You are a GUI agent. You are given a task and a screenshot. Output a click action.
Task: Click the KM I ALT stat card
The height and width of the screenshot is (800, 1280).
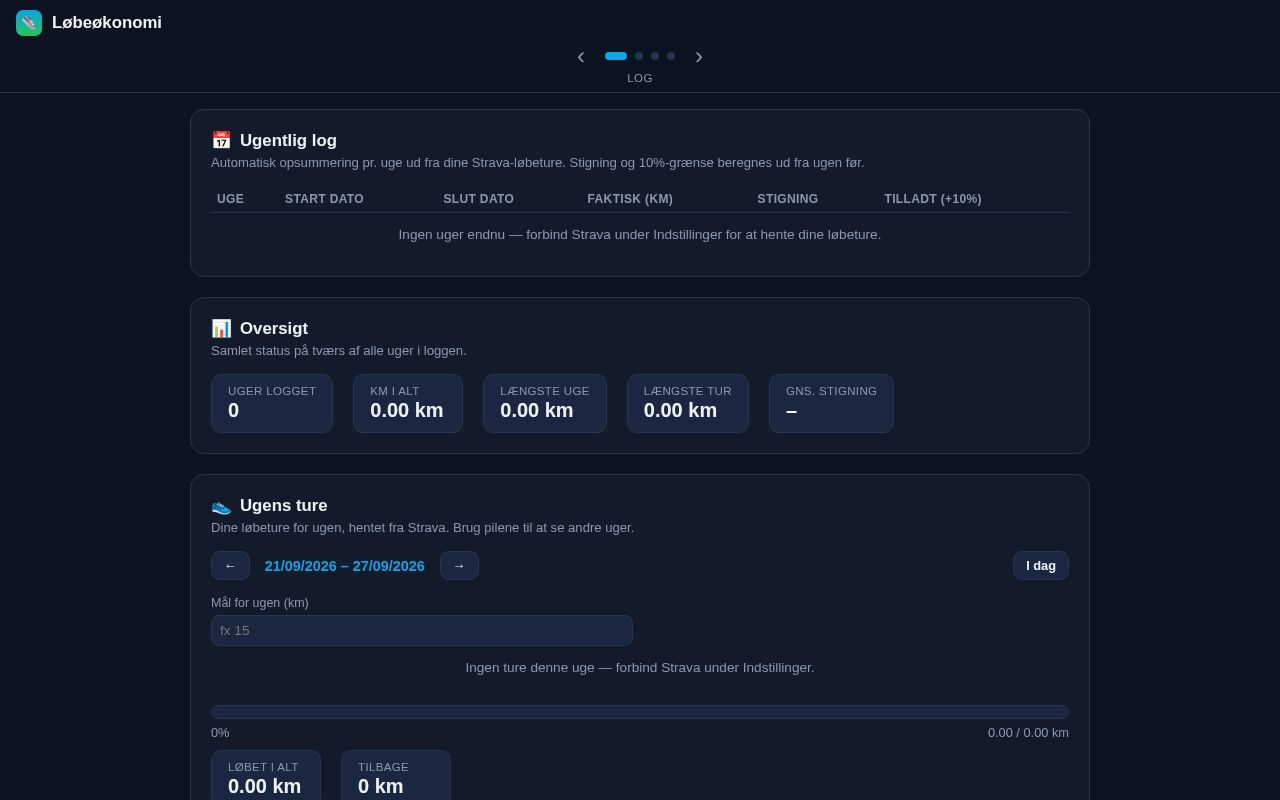click(x=408, y=404)
